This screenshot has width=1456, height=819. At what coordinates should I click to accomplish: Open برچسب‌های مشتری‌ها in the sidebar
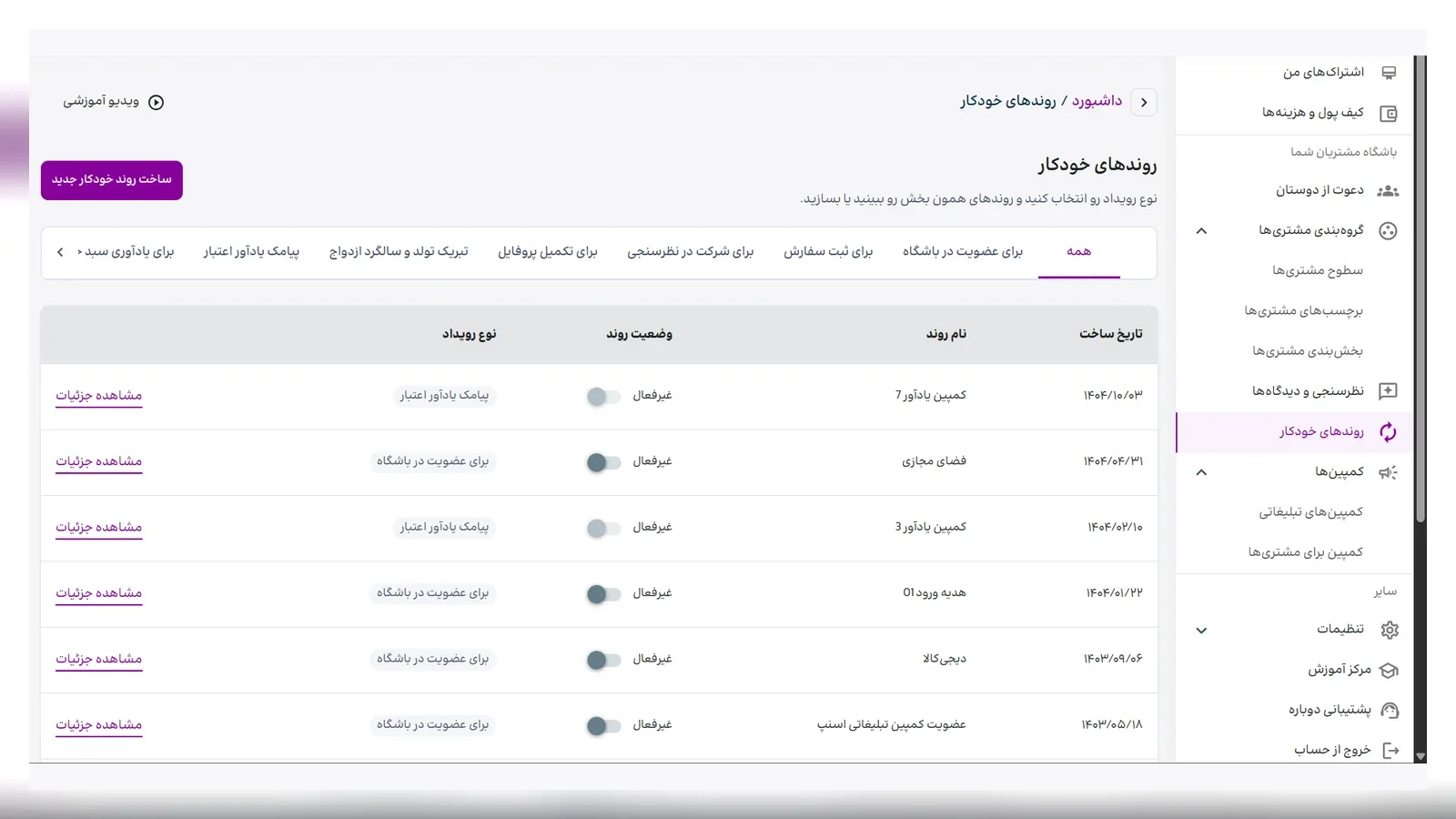click(1304, 311)
